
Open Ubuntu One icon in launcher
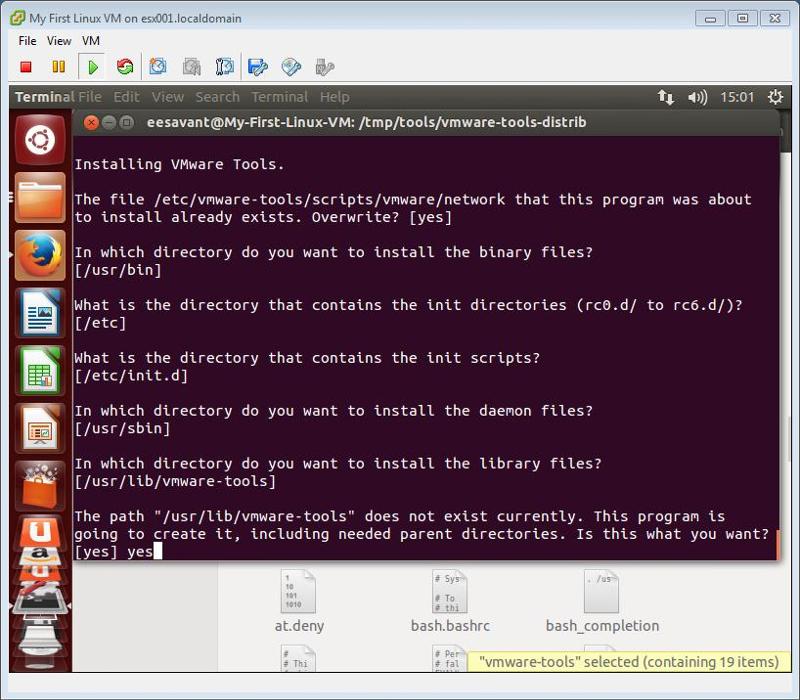pos(40,531)
